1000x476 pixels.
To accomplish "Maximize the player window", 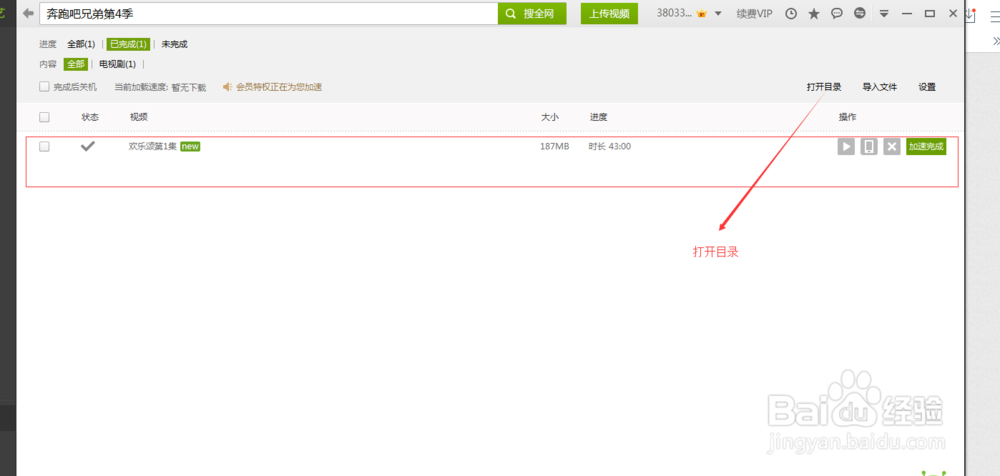I will [930, 13].
